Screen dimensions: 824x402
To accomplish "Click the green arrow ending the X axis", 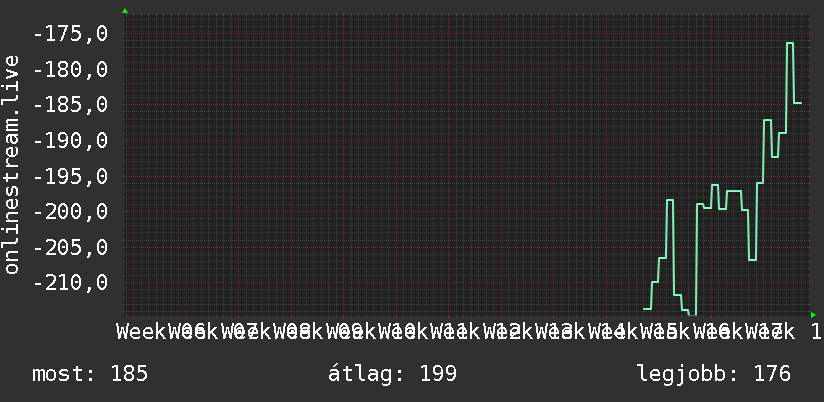I will point(813,315).
